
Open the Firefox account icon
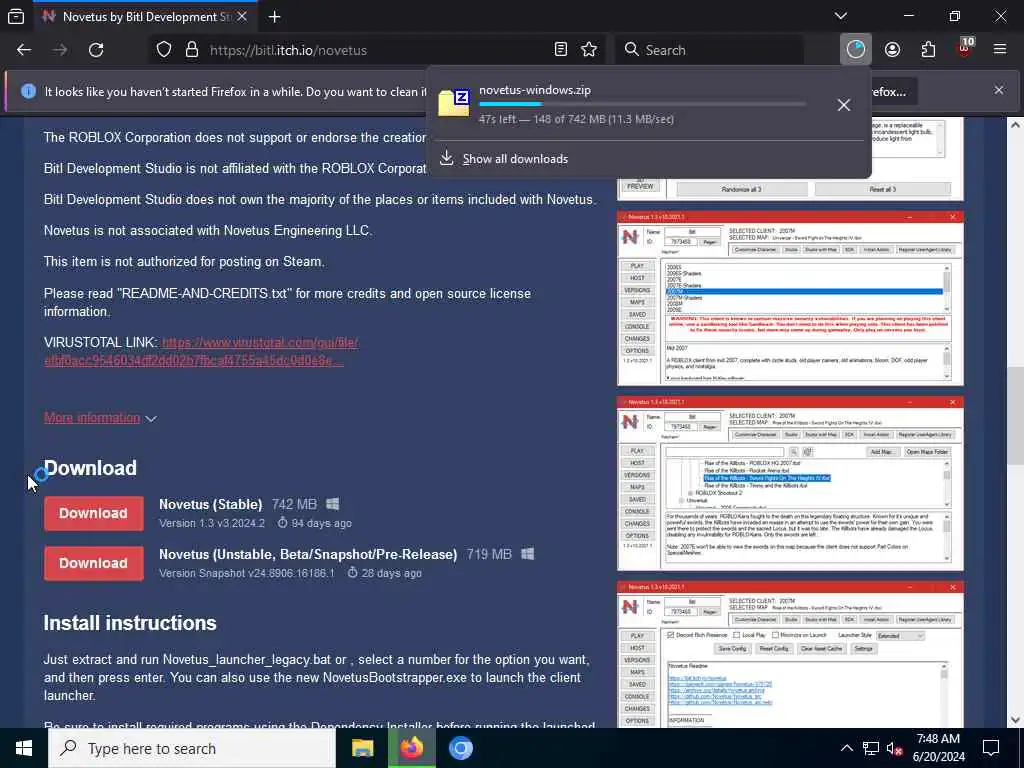point(892,50)
